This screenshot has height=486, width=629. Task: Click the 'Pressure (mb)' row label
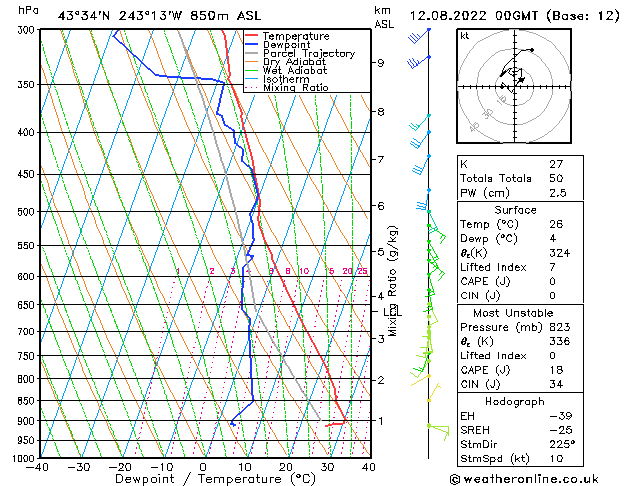click(501, 327)
